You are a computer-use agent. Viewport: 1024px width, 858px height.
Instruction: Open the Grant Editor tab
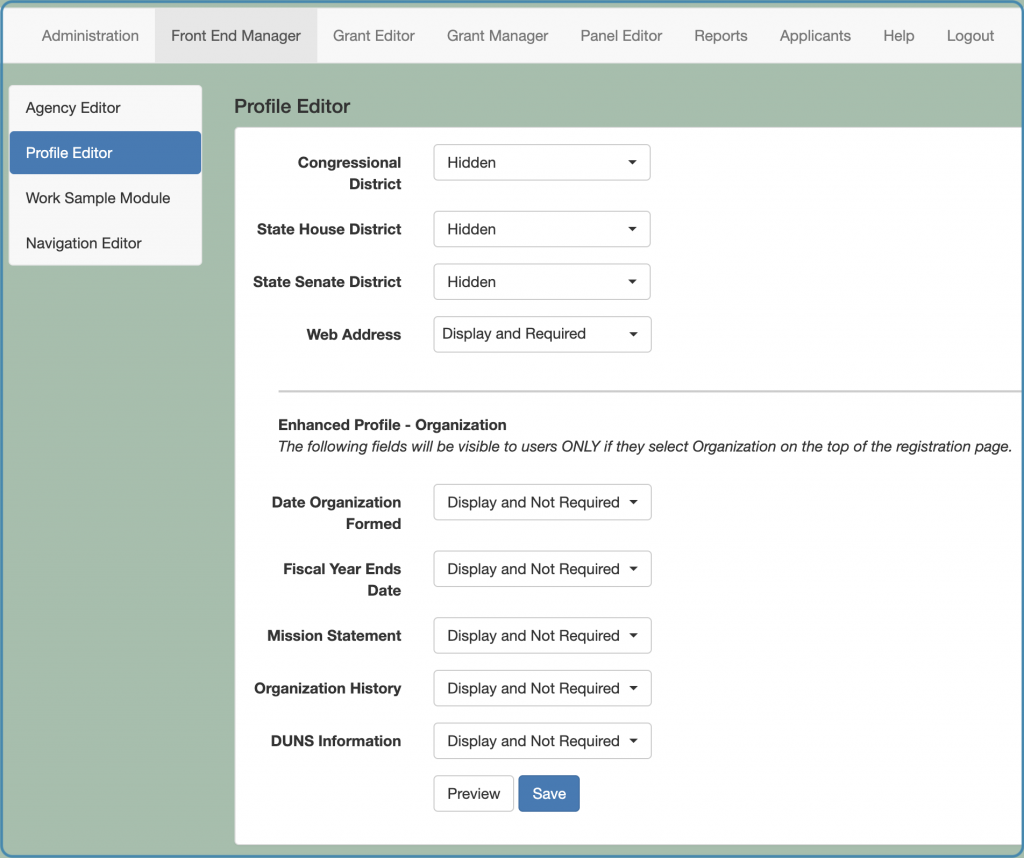pos(373,35)
